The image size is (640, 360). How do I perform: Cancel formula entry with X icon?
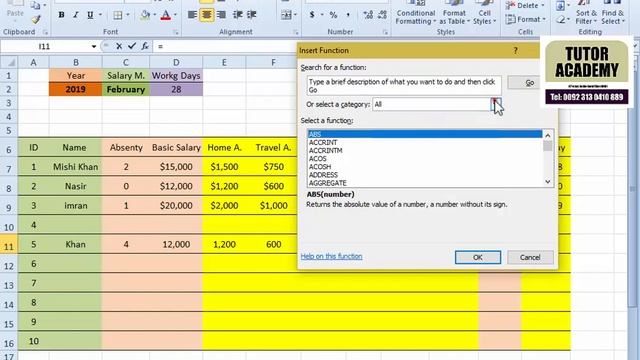tap(119, 47)
